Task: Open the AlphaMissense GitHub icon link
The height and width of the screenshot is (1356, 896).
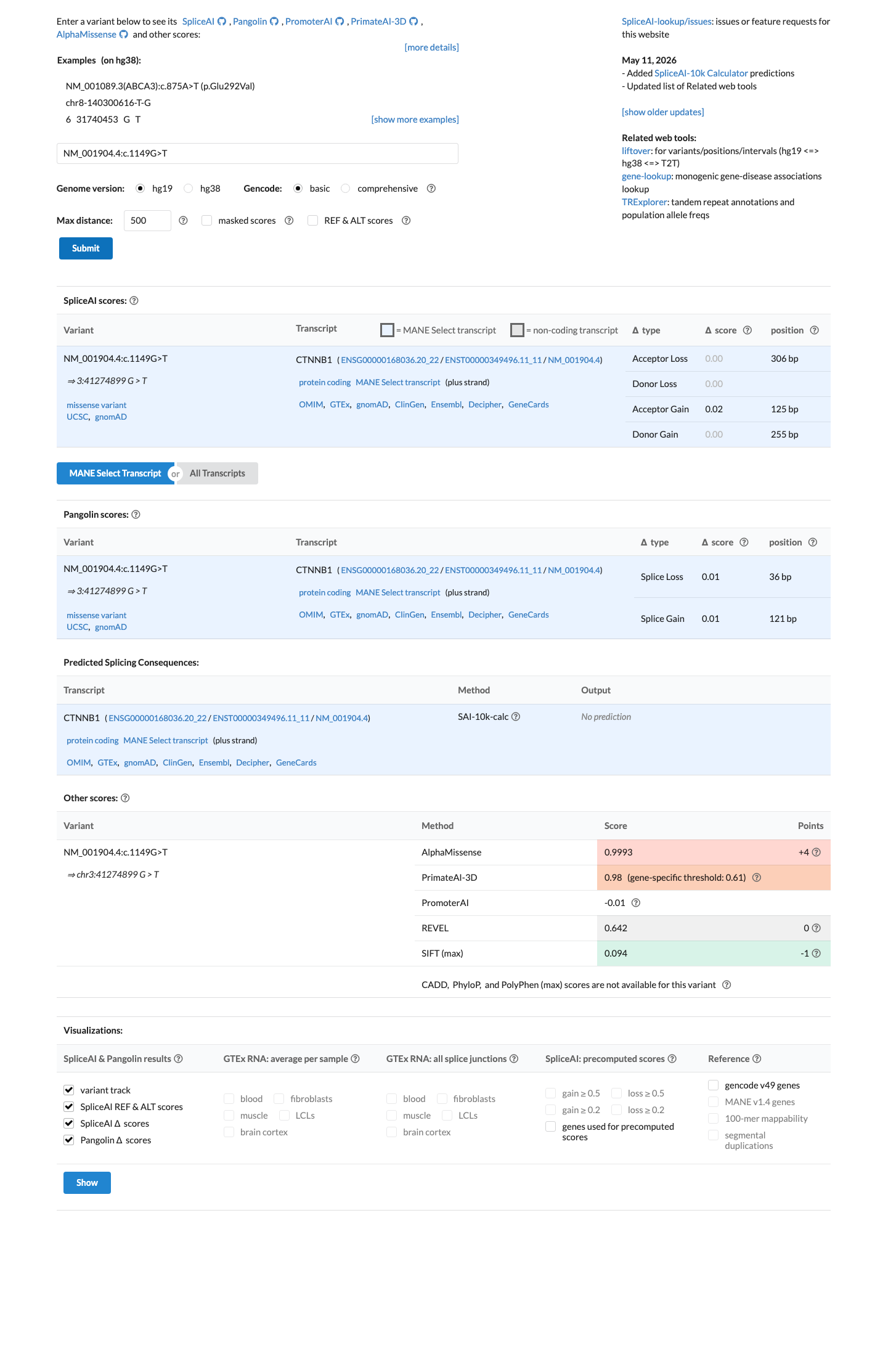Action: pos(124,35)
